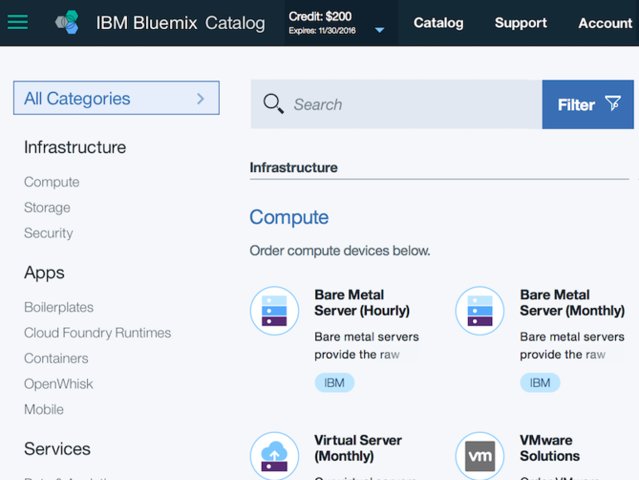
Task: Select Cloud Foundry Runtimes category
Action: [97, 332]
